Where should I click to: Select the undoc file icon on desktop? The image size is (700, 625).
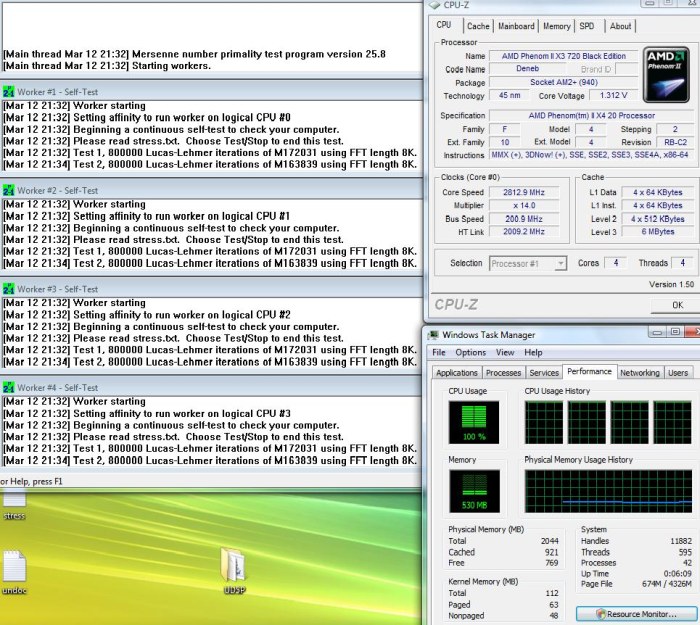14,573
